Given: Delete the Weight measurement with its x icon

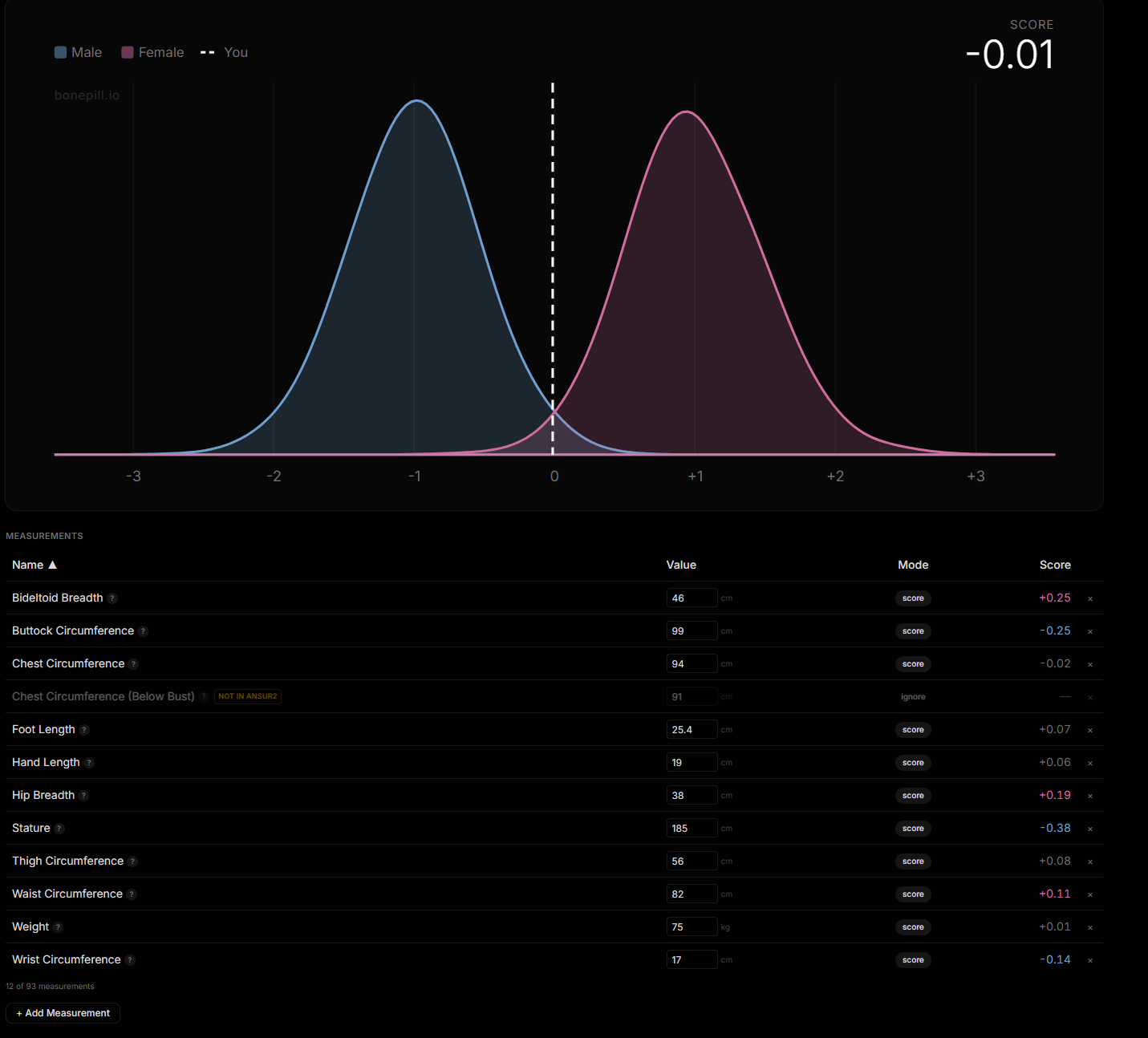Looking at the screenshot, I should (x=1090, y=927).
